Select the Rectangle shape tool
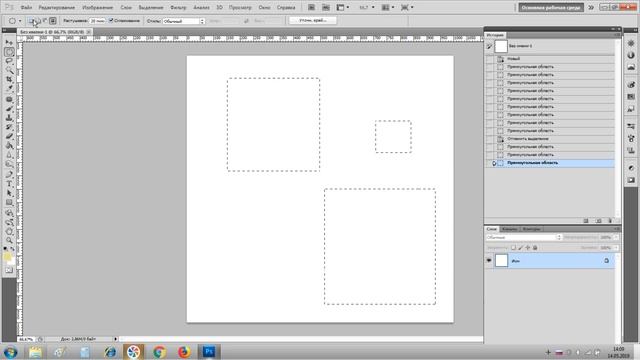This screenshot has width=640, height=360. coord(9,203)
